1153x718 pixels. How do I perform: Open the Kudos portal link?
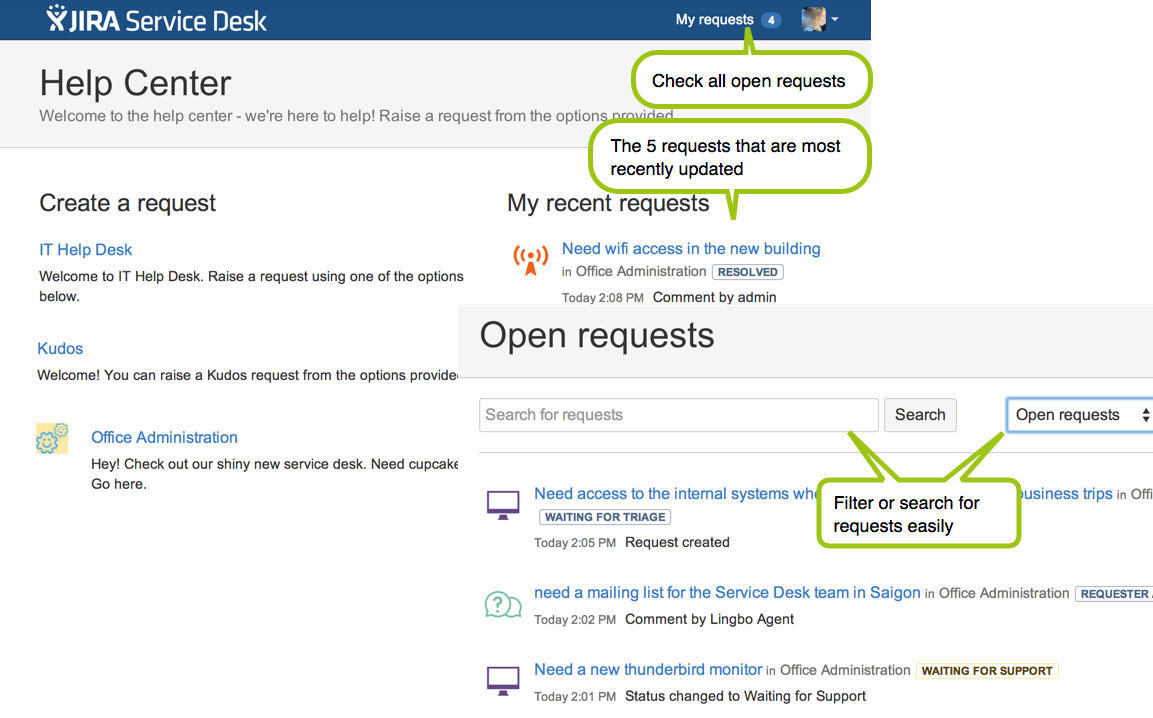pos(60,349)
